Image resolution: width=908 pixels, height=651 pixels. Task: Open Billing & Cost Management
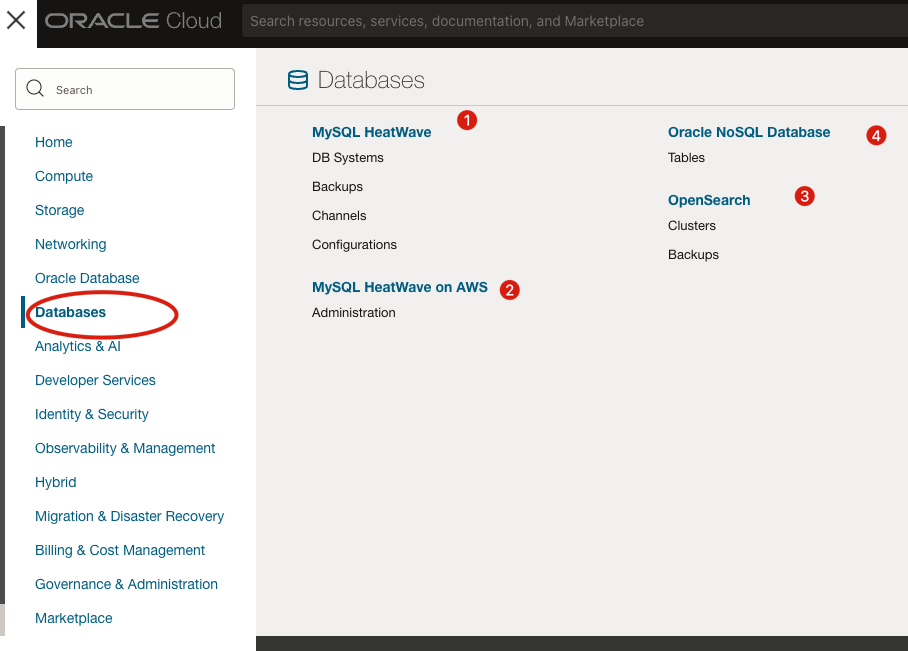120,550
